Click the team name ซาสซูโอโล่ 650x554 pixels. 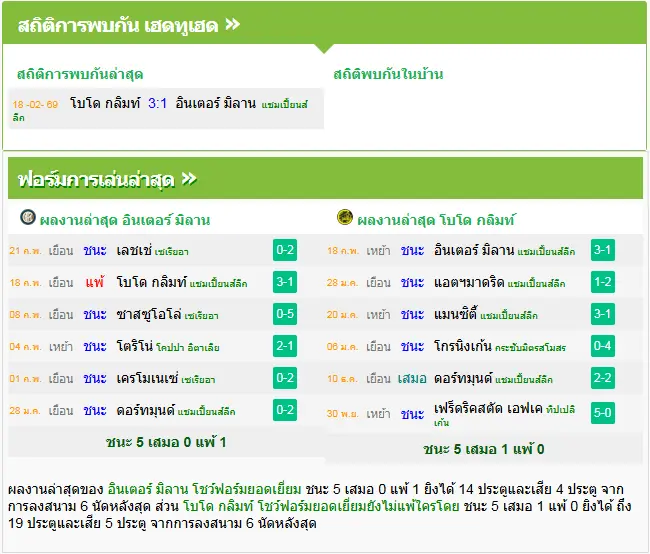(149, 315)
